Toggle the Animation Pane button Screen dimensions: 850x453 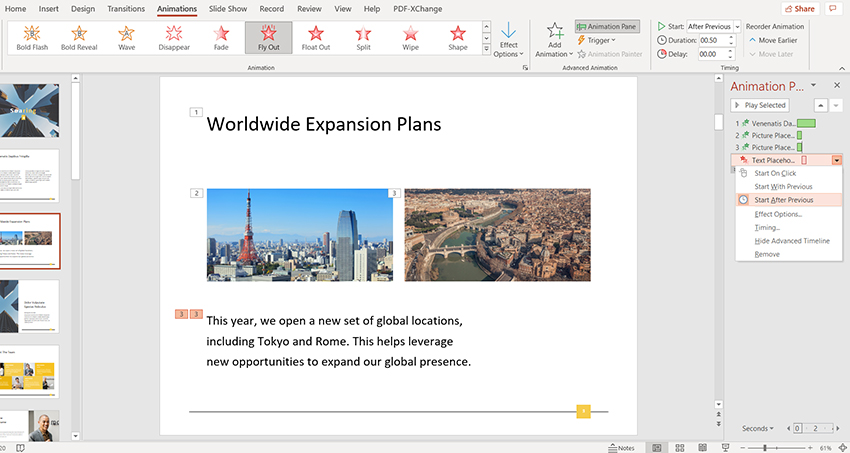point(609,27)
